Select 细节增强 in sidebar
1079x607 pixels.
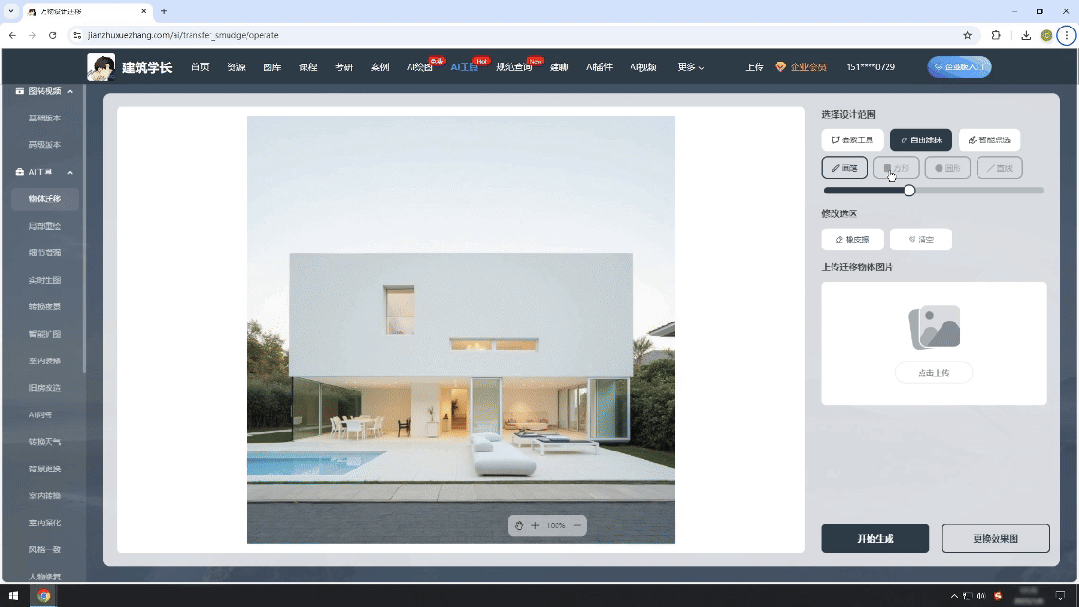[x=45, y=253]
